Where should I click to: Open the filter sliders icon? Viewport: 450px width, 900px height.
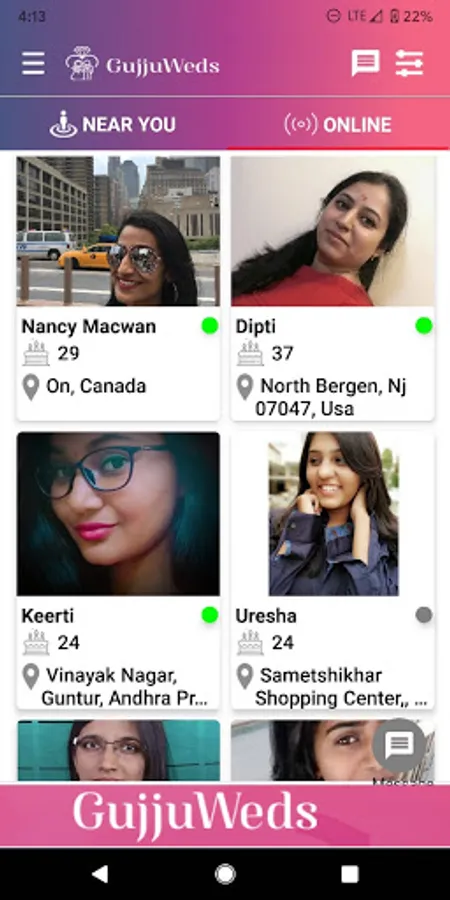coord(409,63)
